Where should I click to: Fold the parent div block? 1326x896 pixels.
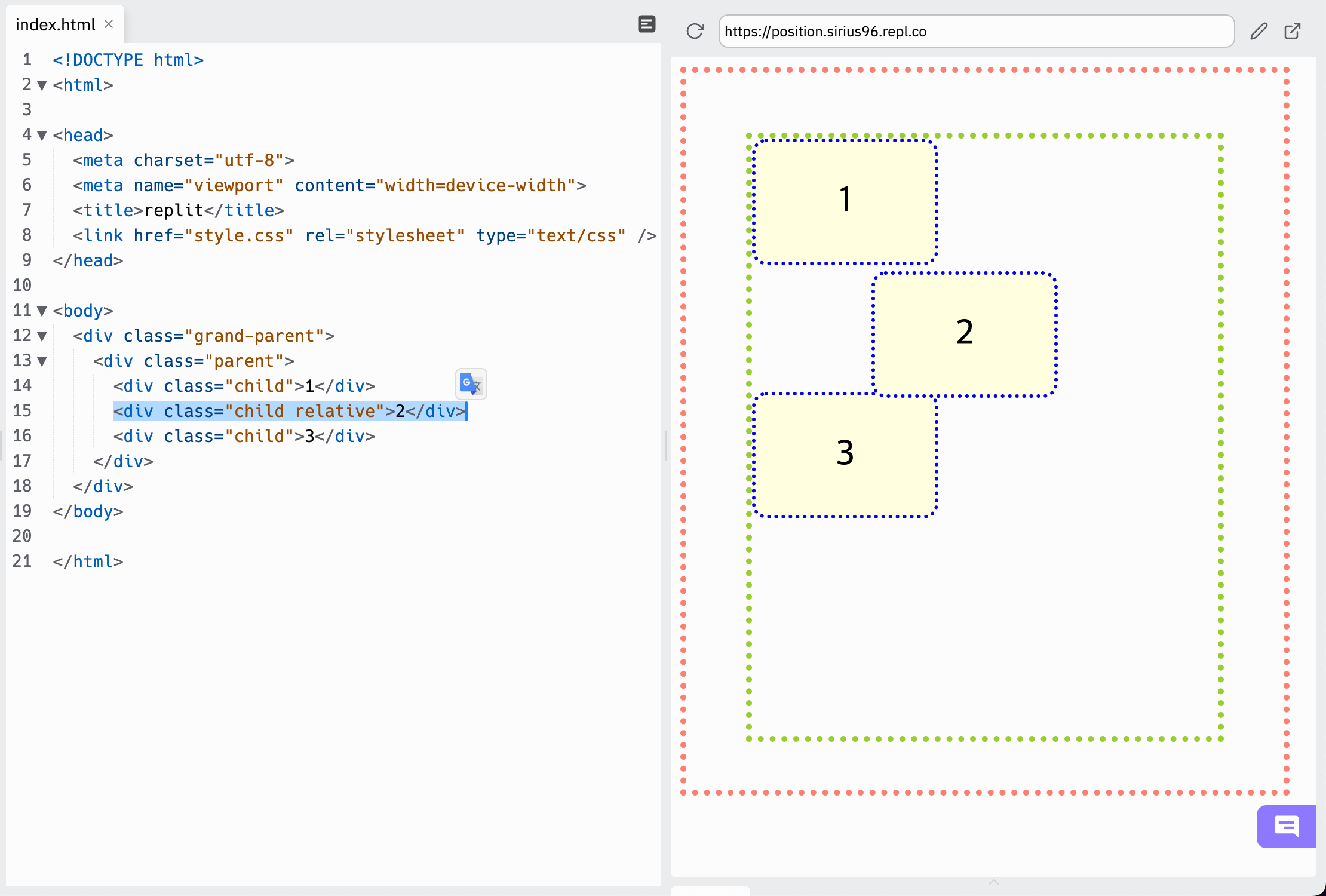[x=42, y=361]
